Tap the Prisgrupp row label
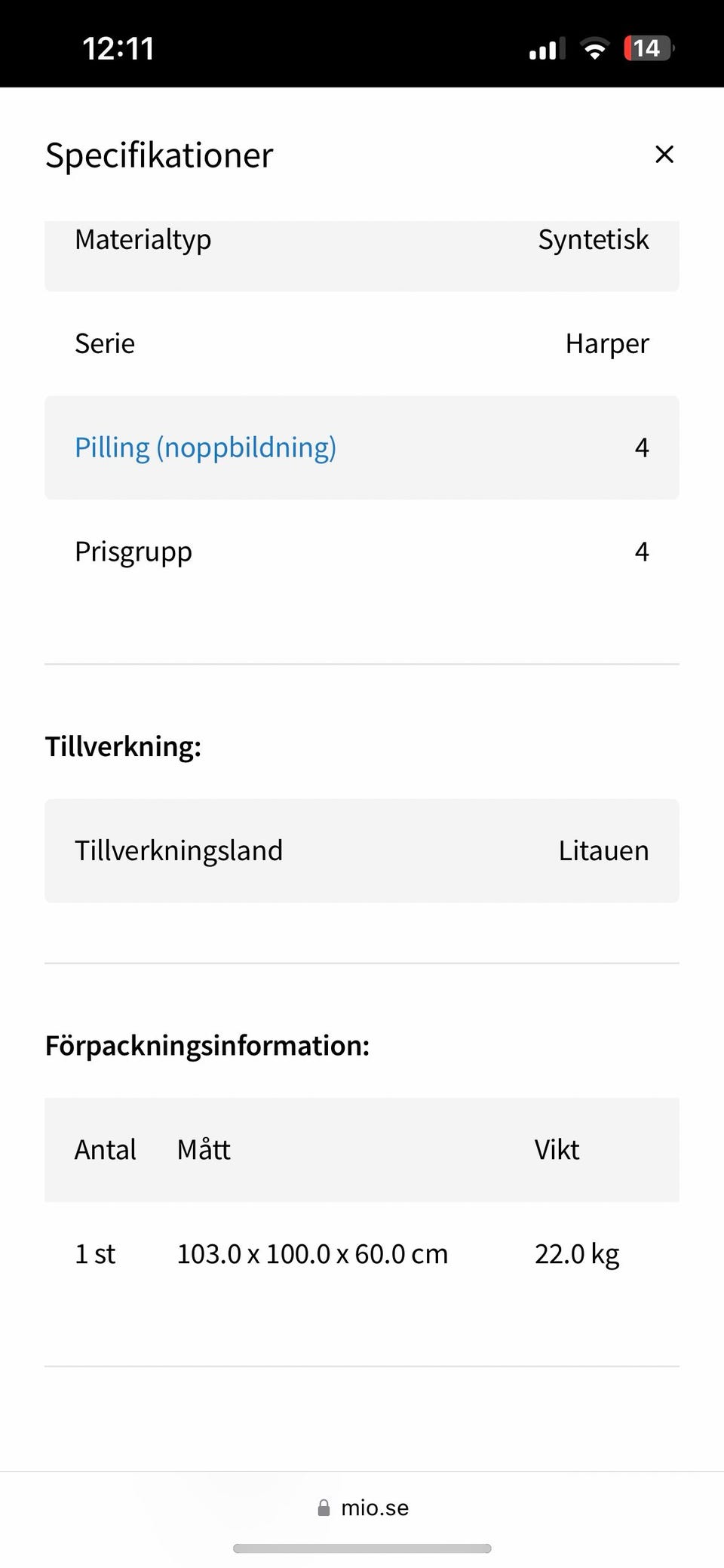724x1568 pixels. [x=133, y=552]
